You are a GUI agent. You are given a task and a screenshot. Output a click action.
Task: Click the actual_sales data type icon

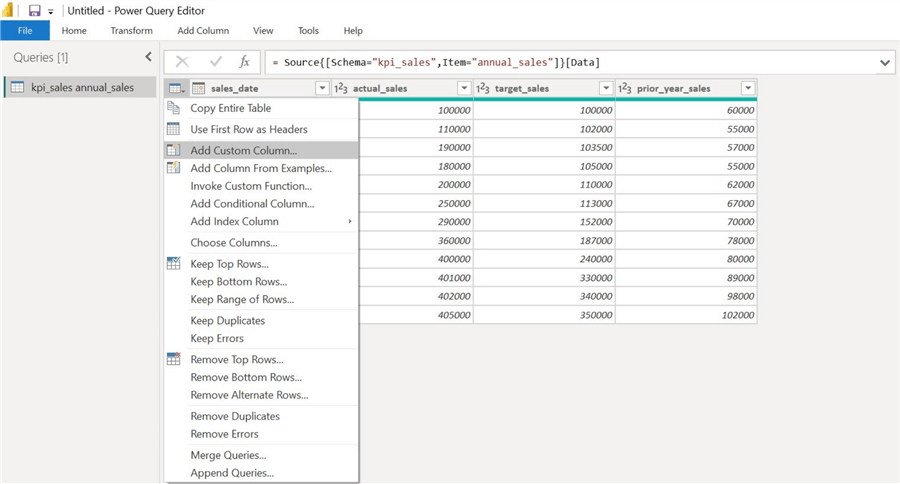tap(341, 88)
